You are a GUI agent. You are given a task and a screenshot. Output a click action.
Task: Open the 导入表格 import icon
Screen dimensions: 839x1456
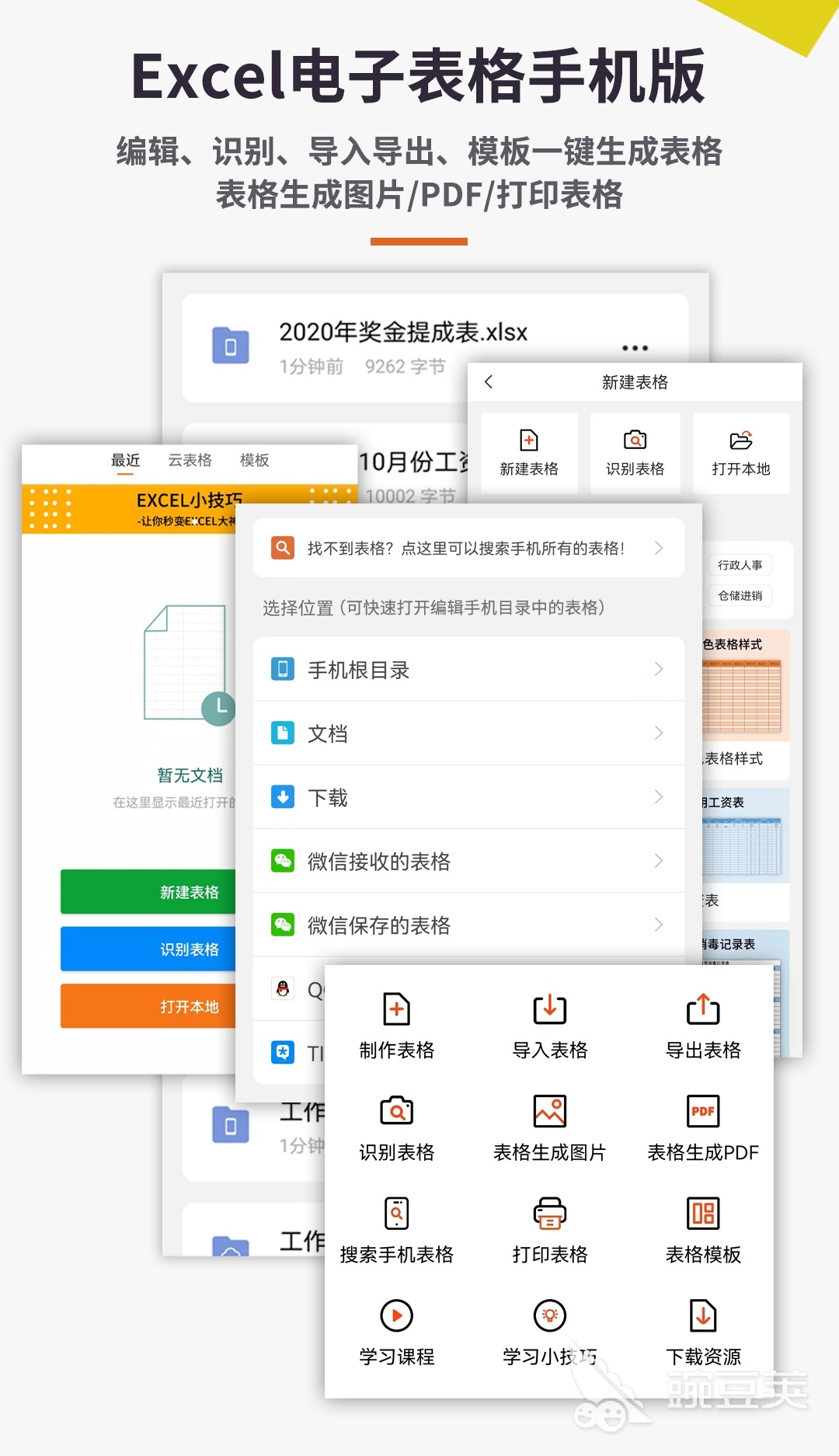coord(550,1008)
